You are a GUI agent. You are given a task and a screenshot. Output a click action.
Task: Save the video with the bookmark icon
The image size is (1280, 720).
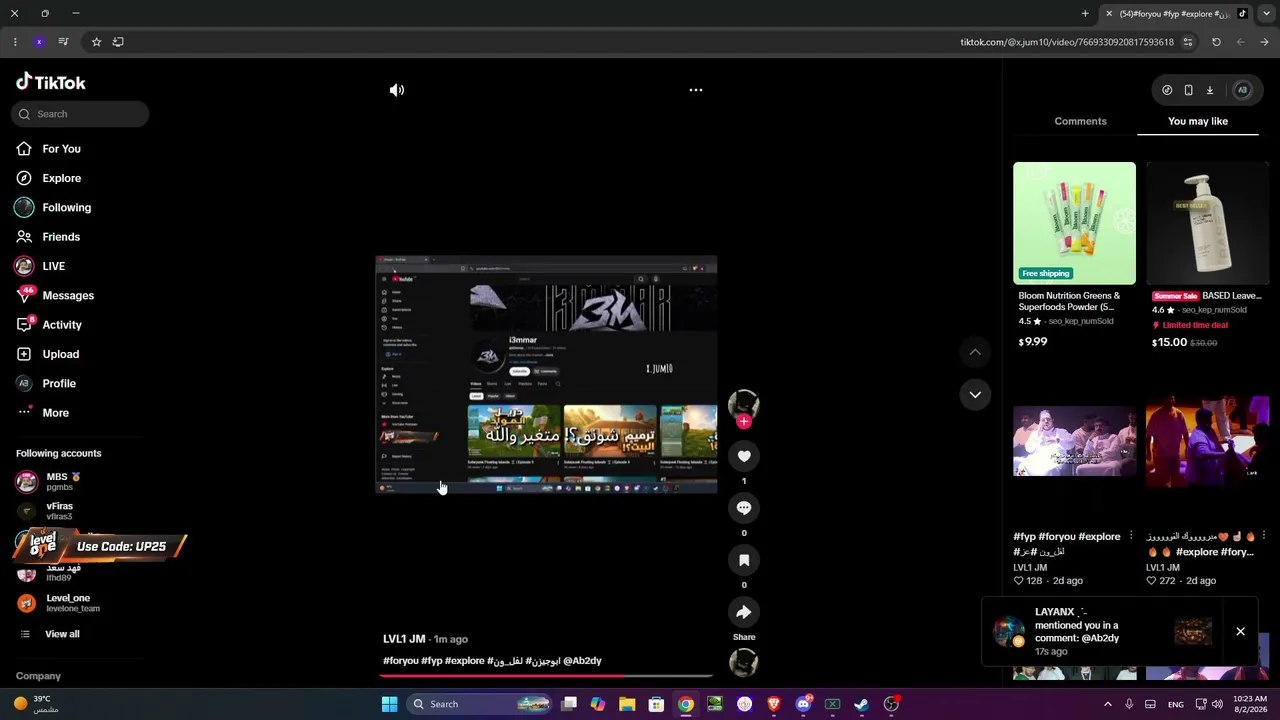(x=744, y=560)
